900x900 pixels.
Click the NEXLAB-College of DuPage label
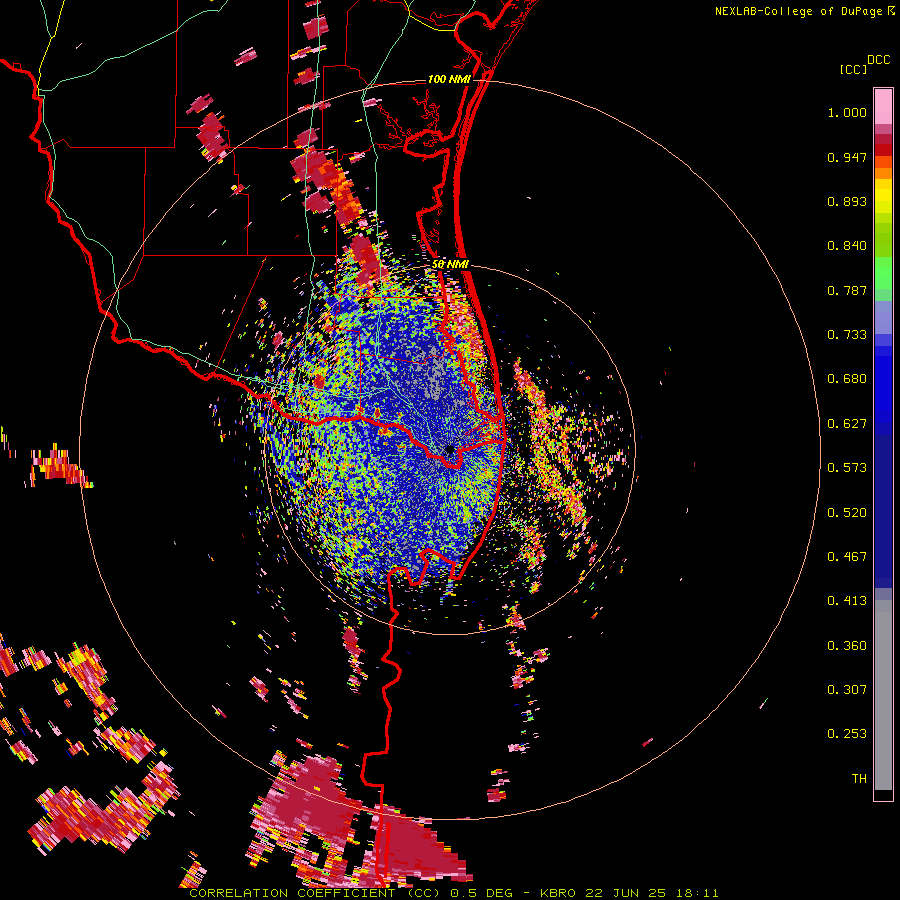(x=799, y=11)
